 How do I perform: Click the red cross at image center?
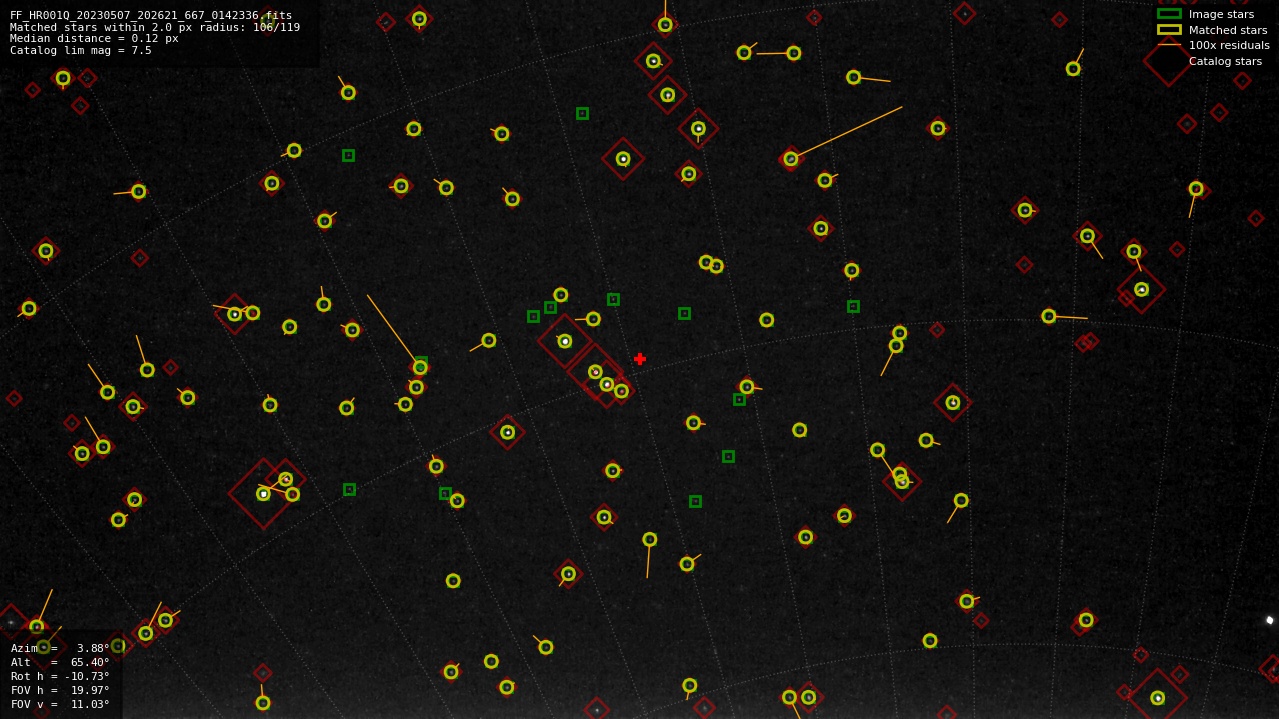pyautogui.click(x=640, y=359)
